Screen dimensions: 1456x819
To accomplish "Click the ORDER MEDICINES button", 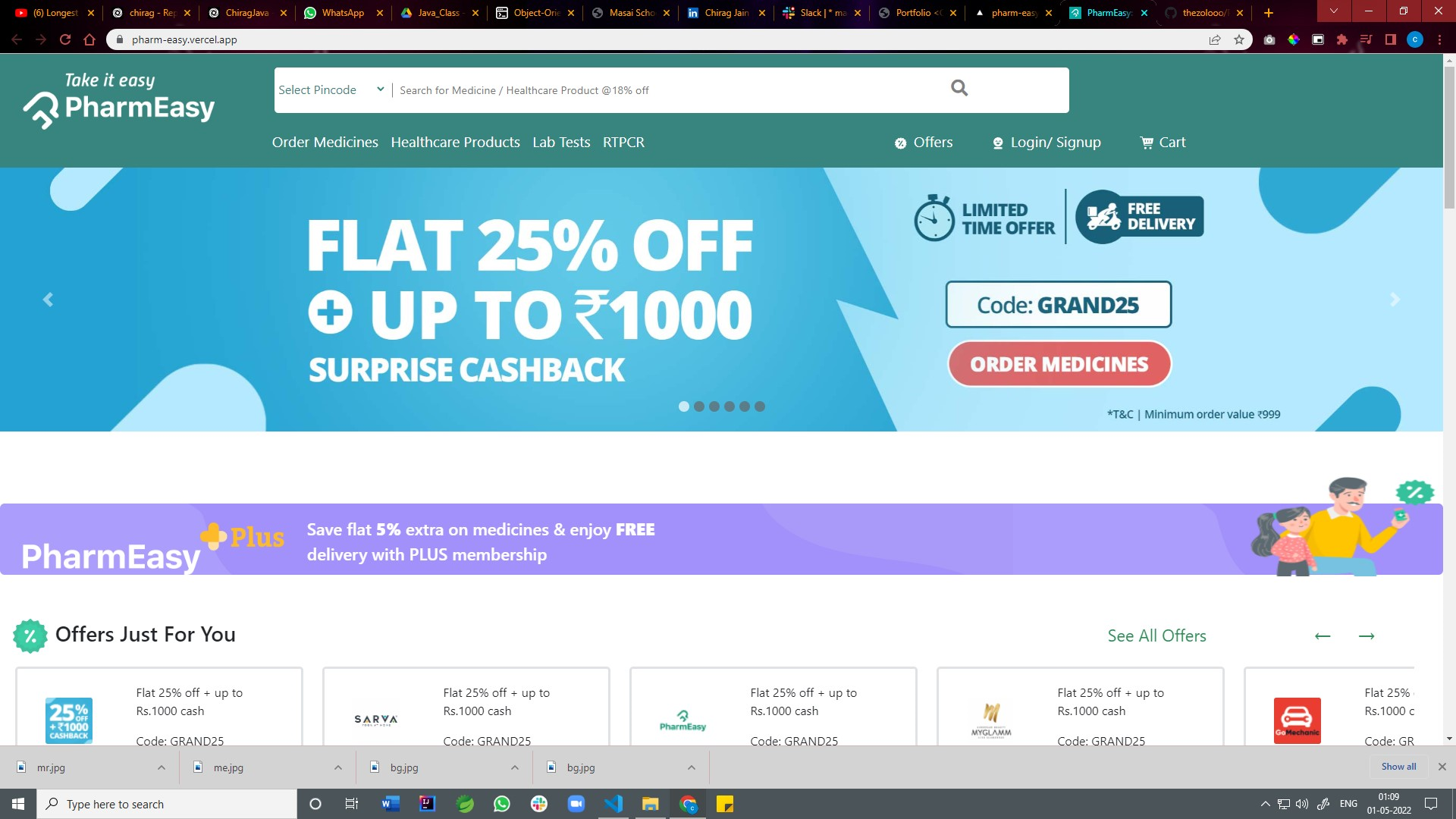I will pyautogui.click(x=1059, y=364).
